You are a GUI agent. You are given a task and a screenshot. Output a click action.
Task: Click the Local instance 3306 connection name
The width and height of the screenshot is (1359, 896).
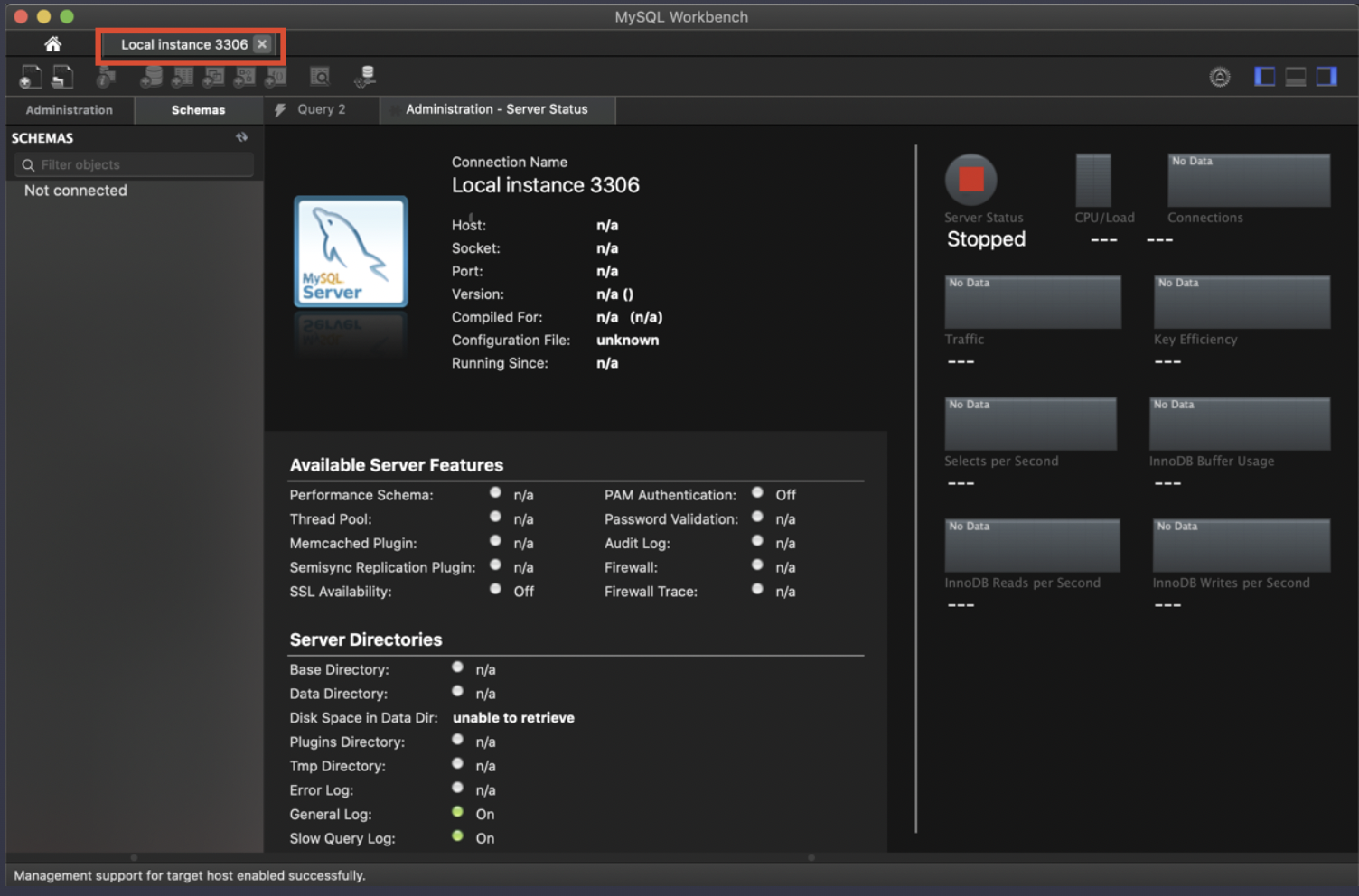546,185
